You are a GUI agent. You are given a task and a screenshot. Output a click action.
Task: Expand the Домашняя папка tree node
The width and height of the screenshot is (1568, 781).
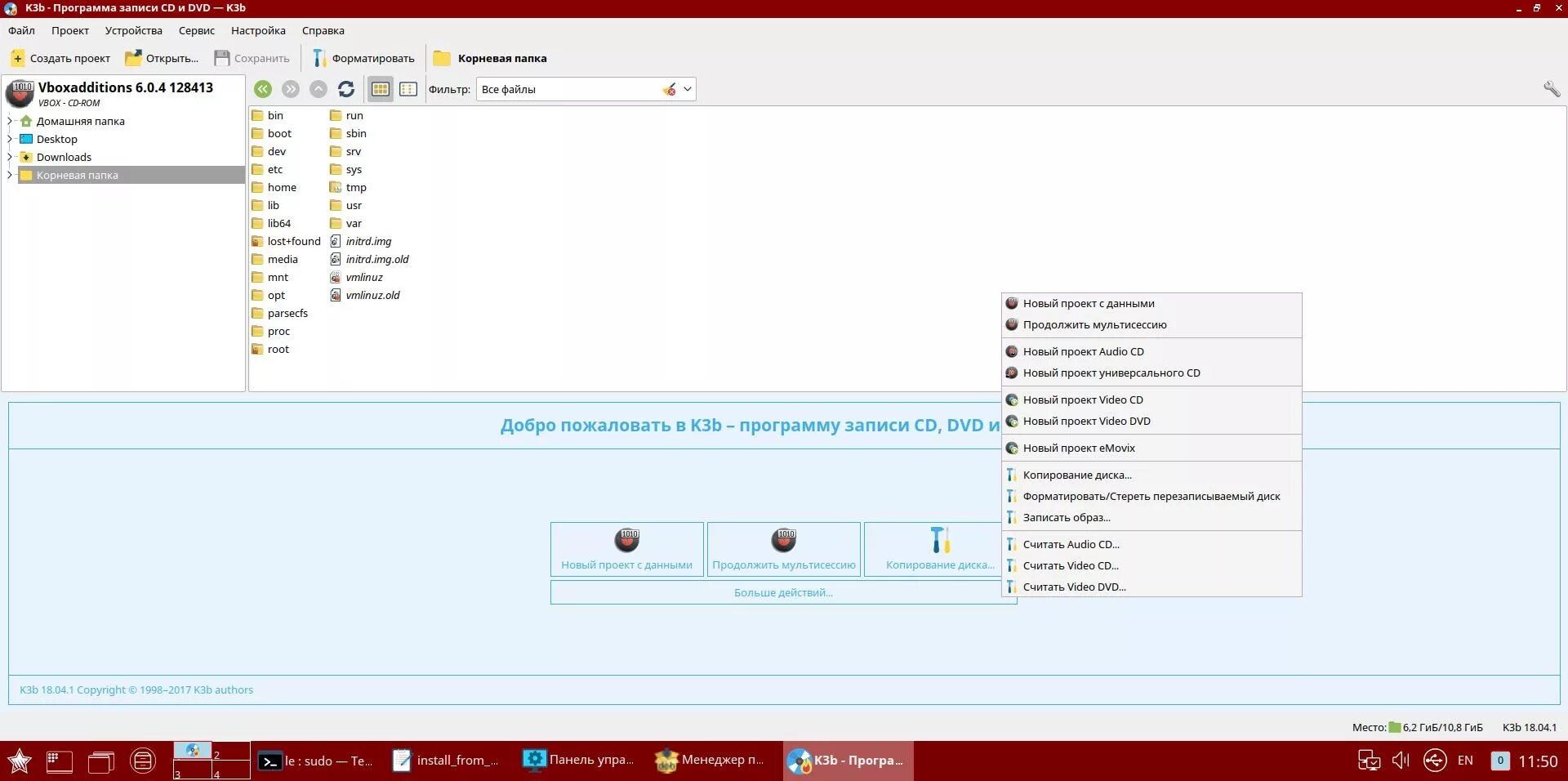pos(10,121)
